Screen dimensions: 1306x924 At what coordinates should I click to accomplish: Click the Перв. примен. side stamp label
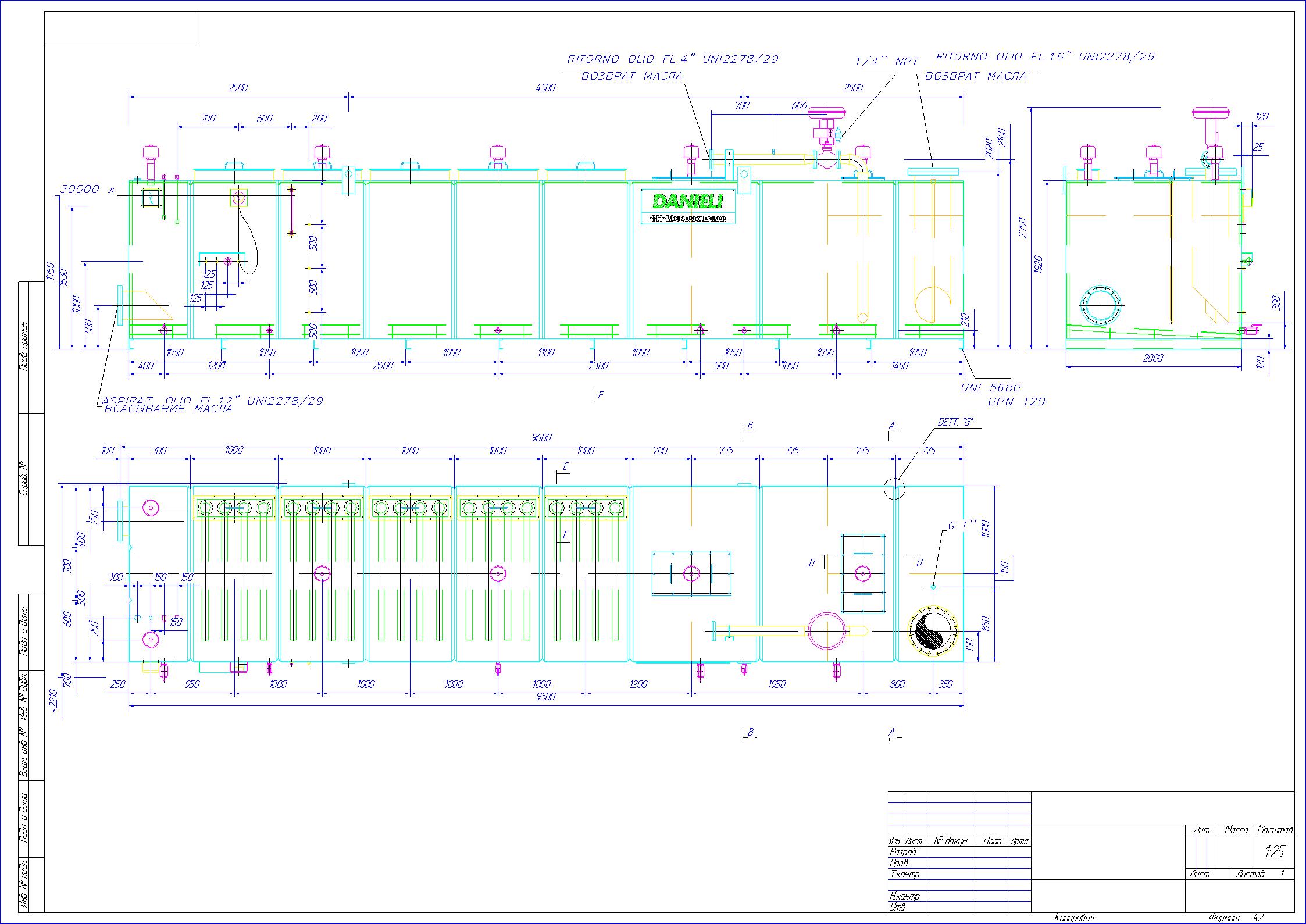[24, 347]
